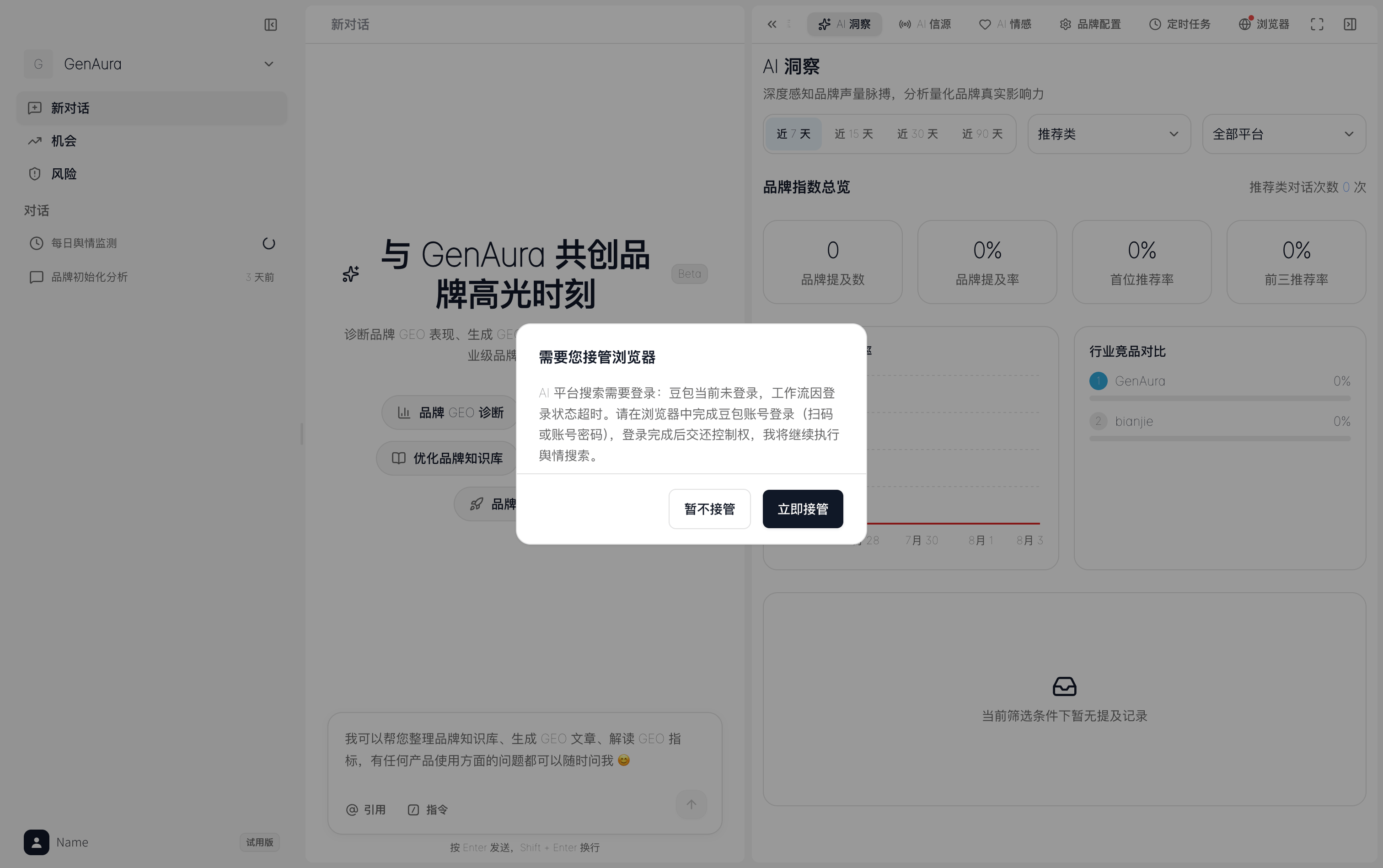
Task: Switch to the AI 洞察 tab
Action: coord(844,24)
